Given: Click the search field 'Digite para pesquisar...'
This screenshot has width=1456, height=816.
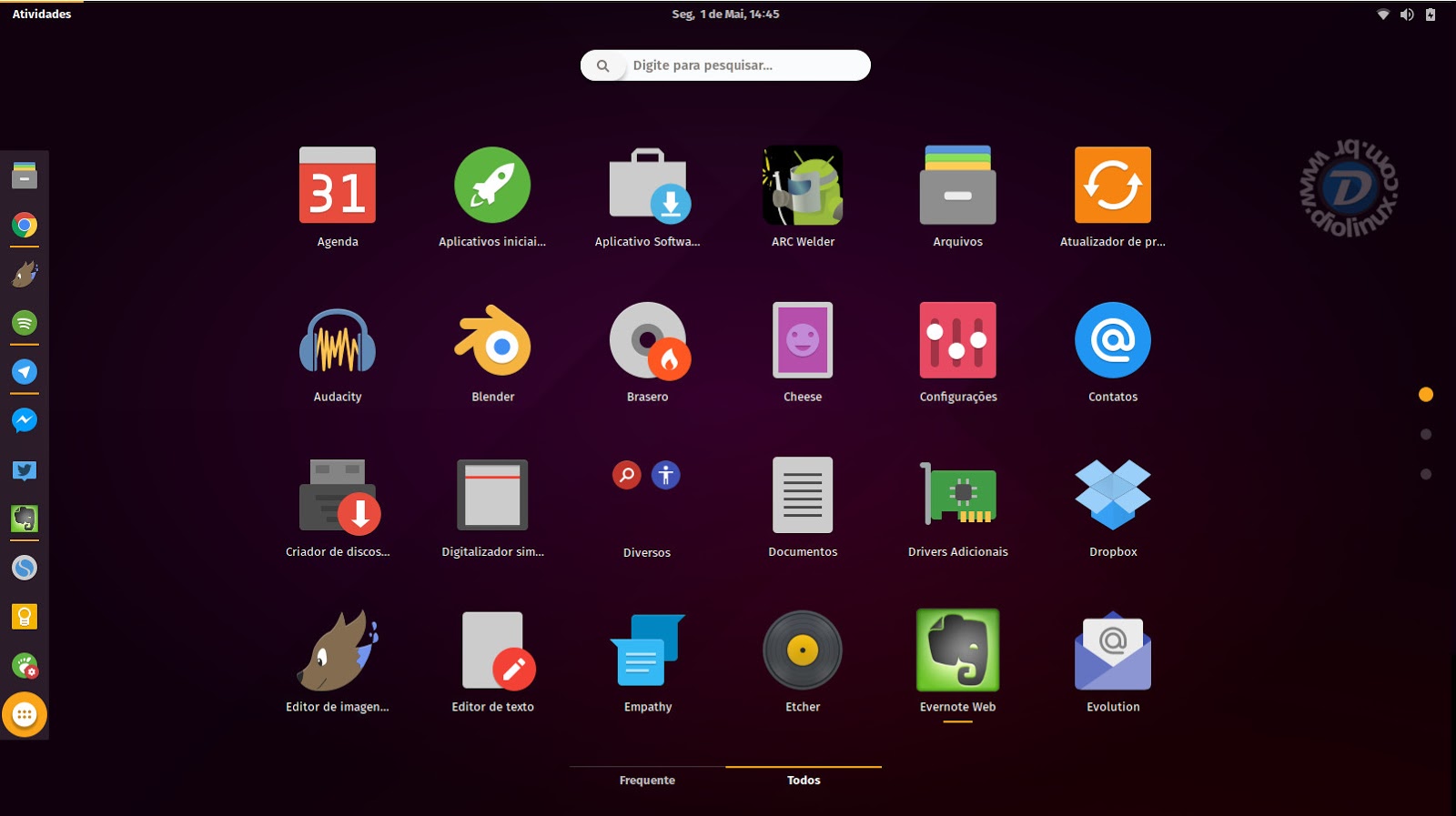Looking at the screenshot, I should [x=725, y=65].
